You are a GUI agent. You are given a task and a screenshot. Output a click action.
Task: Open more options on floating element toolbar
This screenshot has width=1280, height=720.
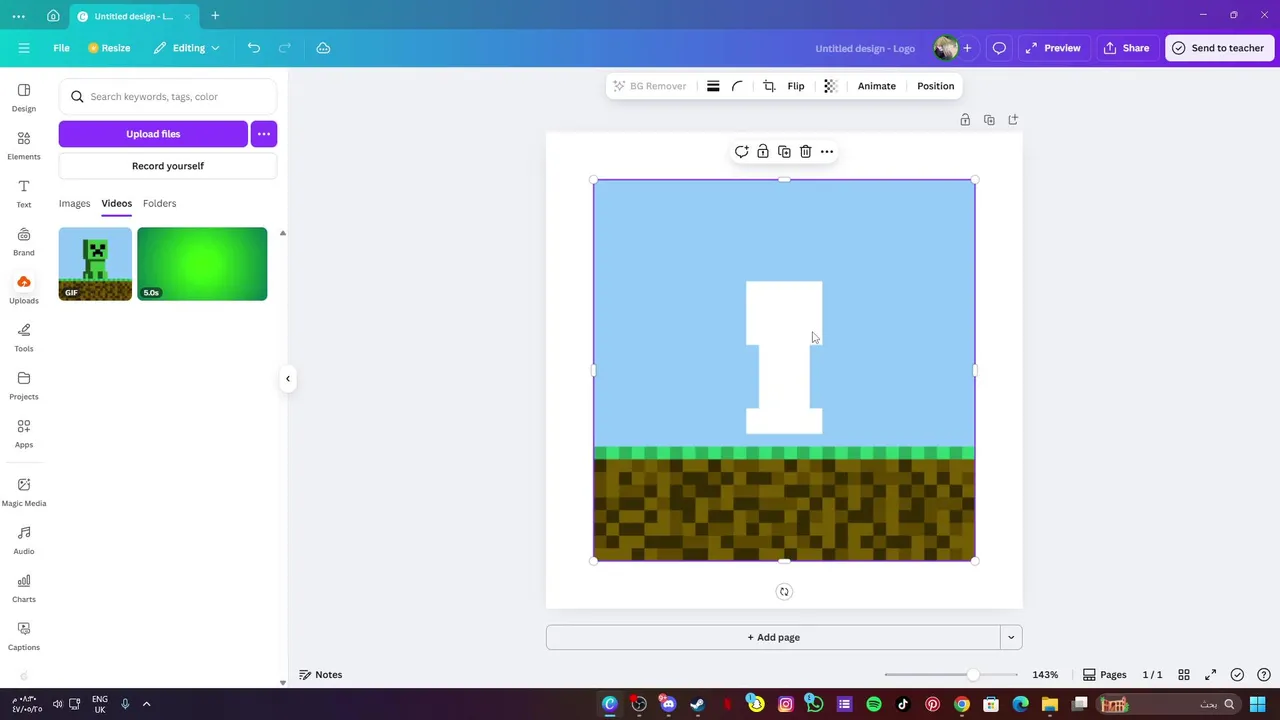(827, 152)
